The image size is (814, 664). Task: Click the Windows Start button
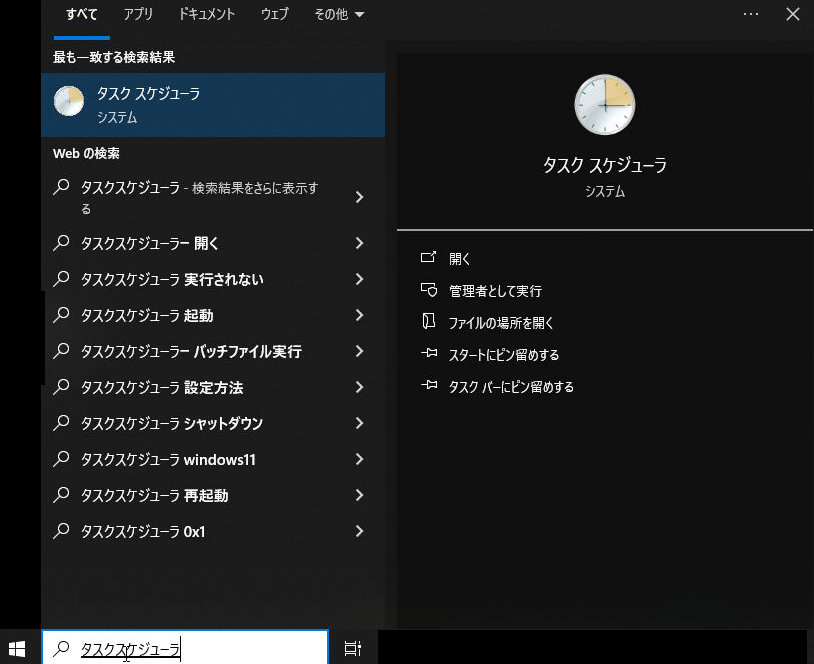pyautogui.click(x=17, y=648)
